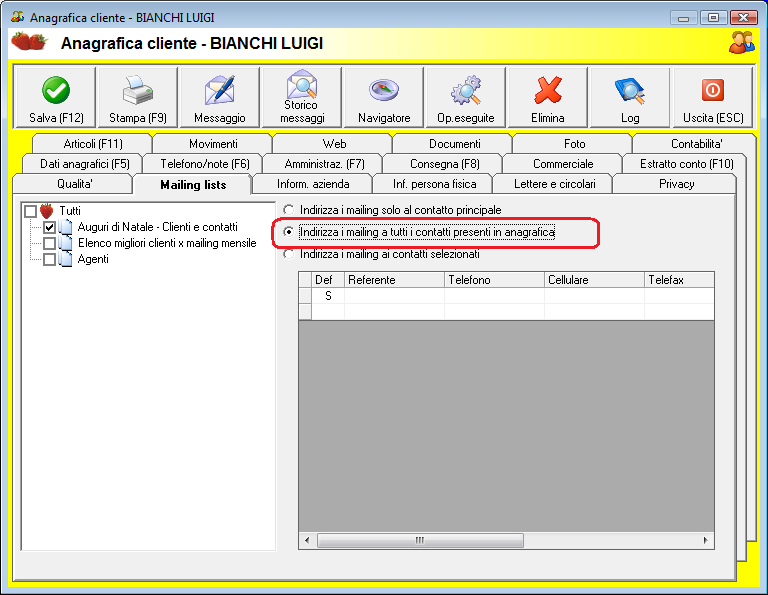Switch to the Contabilita' tab
This screenshot has width=768, height=595.
point(696,143)
